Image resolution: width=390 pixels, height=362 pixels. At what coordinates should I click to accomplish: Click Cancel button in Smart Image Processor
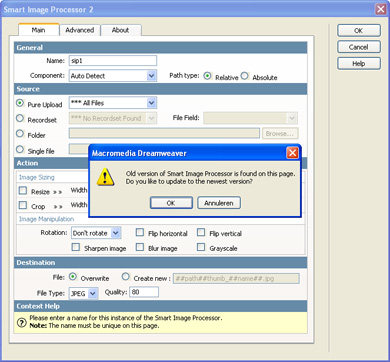[359, 47]
